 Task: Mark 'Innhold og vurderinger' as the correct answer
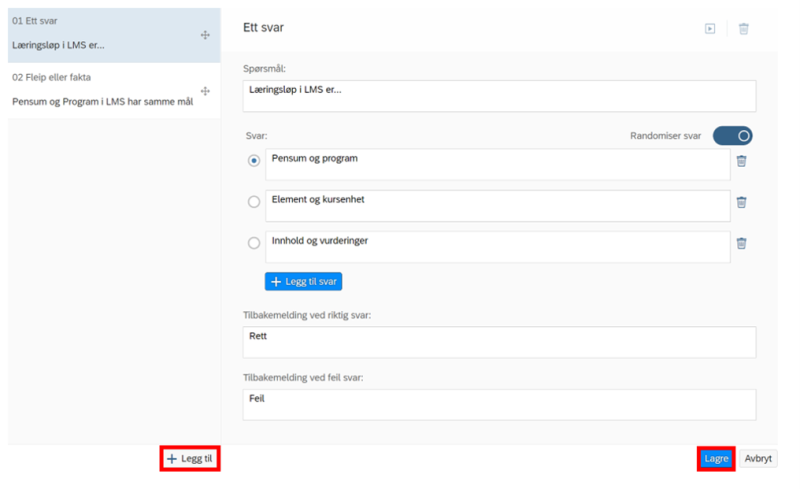click(254, 242)
